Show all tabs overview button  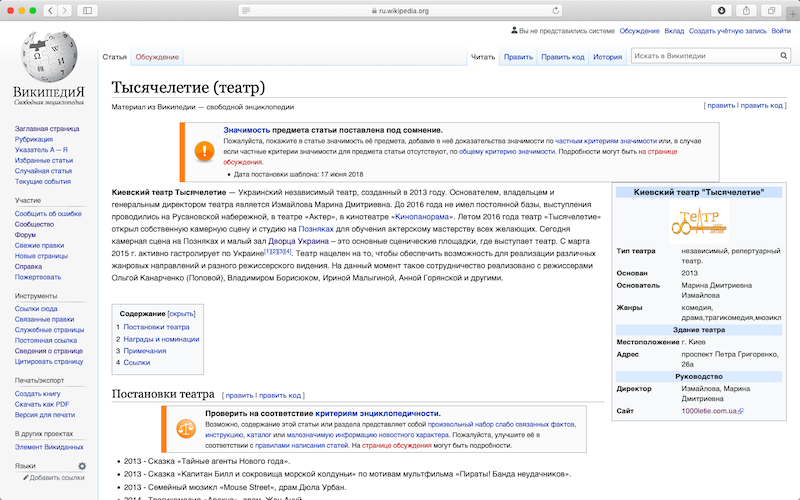coord(771,10)
